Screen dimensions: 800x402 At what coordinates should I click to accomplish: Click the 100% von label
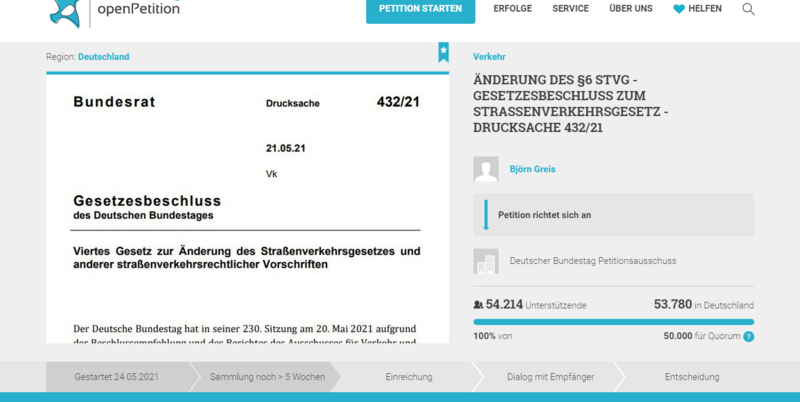click(x=493, y=336)
